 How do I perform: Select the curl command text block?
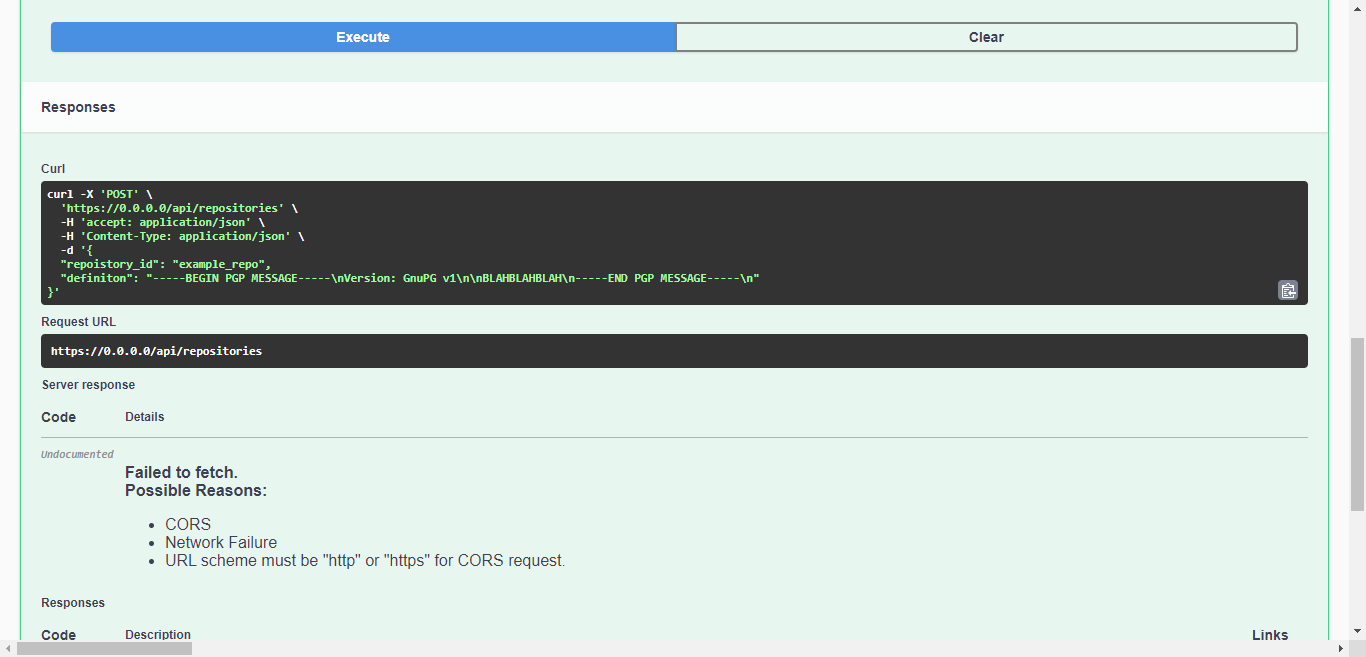coord(400,240)
